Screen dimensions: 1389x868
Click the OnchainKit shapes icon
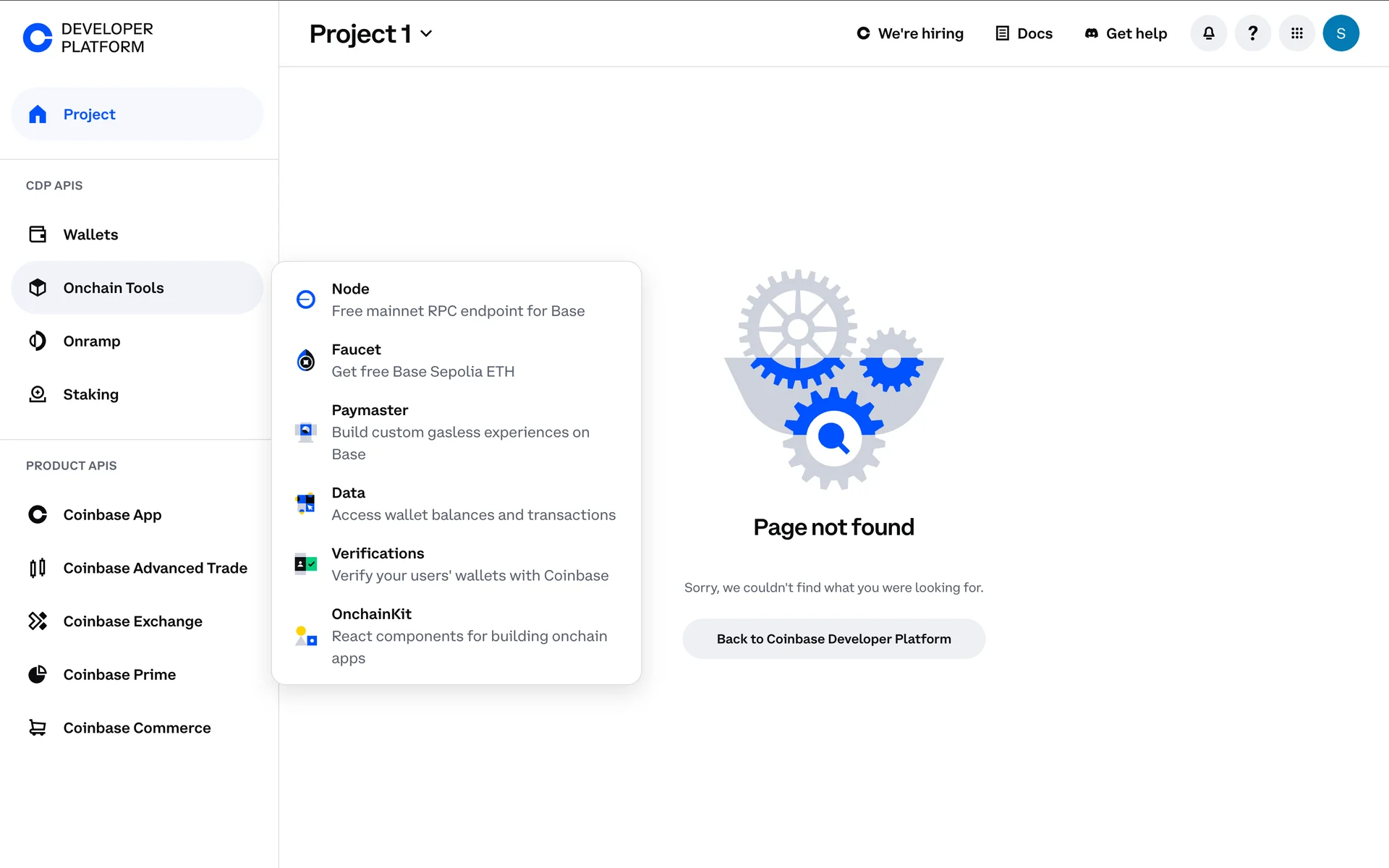point(306,636)
